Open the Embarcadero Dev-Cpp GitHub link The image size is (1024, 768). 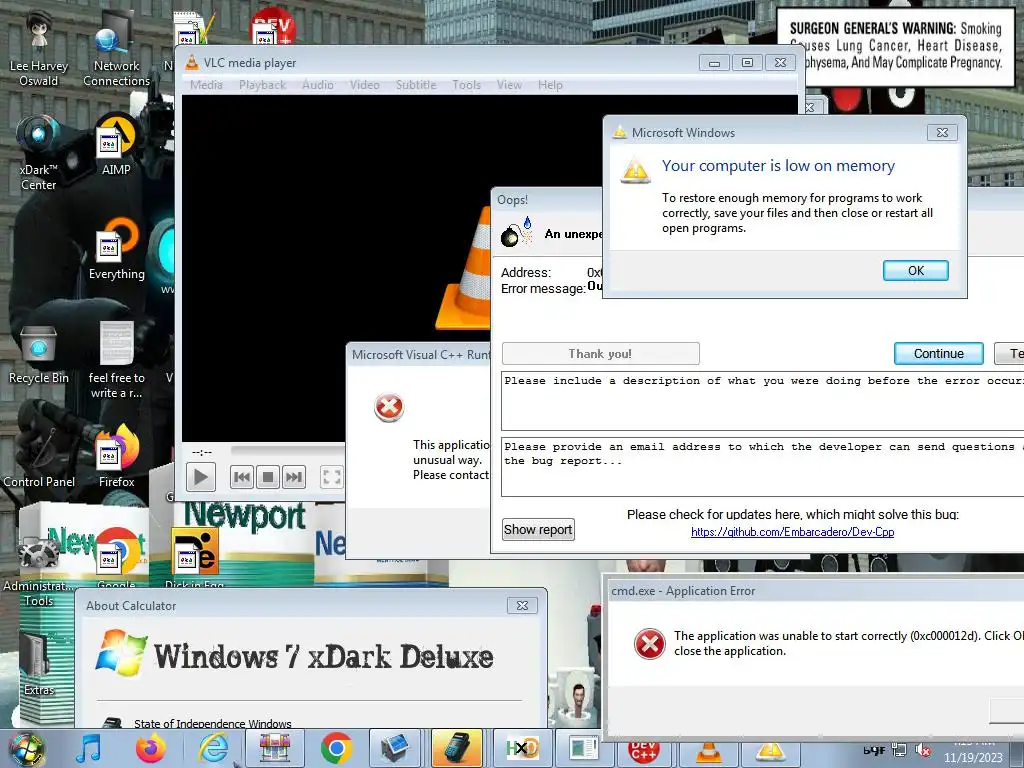pyautogui.click(x=792, y=532)
